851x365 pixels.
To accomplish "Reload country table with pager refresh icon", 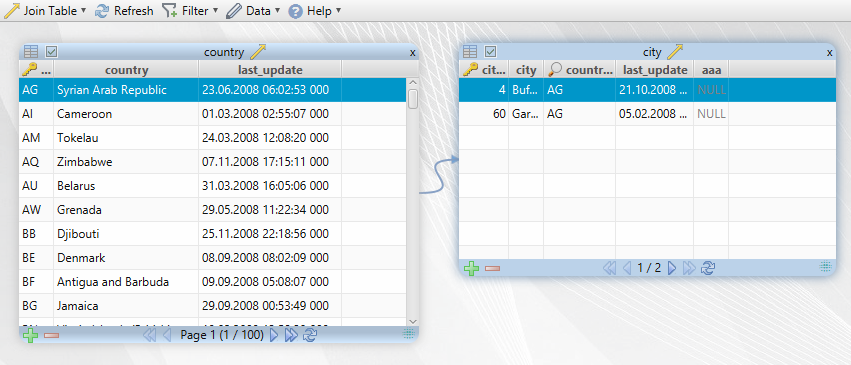I will point(310,335).
